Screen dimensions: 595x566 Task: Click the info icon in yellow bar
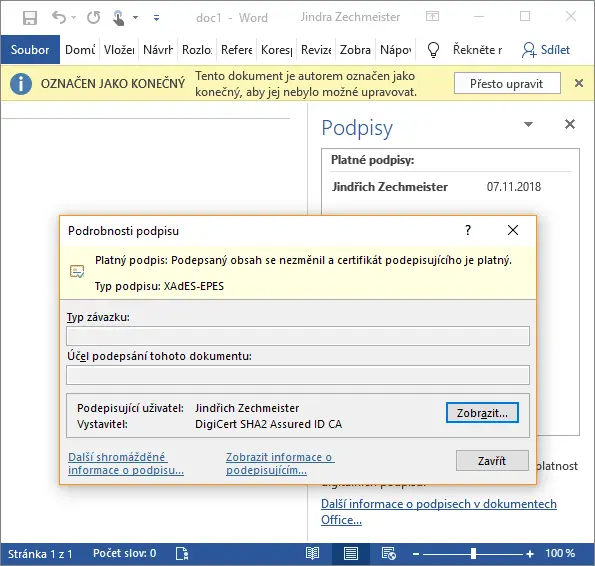(x=21, y=83)
